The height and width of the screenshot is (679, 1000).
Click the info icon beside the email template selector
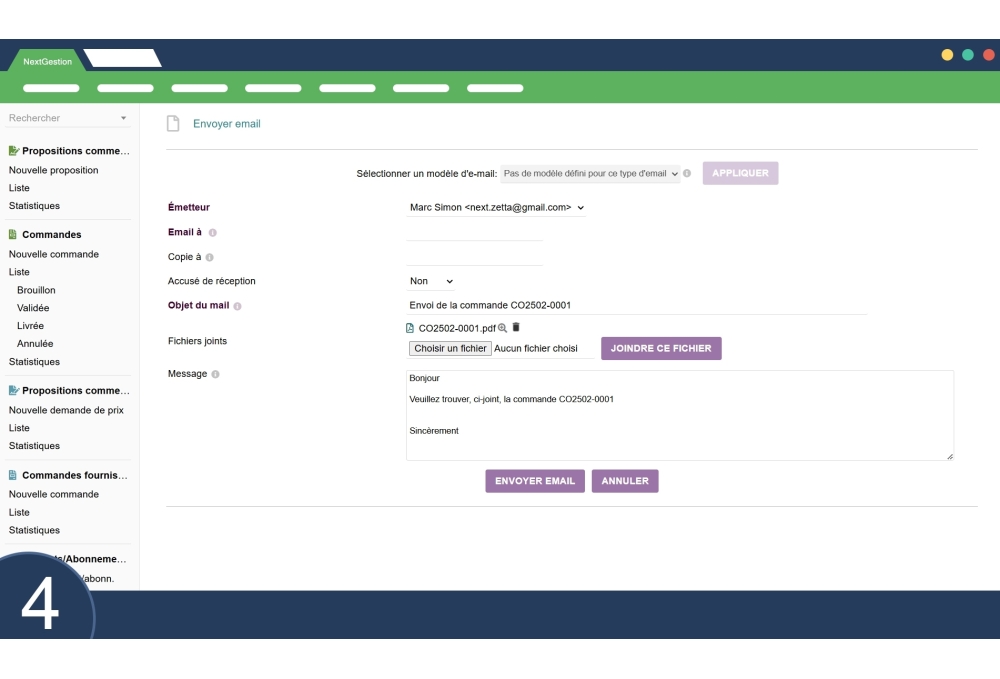687,172
